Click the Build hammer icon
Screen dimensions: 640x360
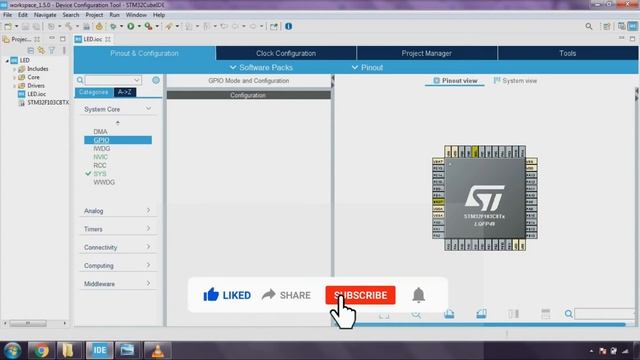(x=69, y=26)
